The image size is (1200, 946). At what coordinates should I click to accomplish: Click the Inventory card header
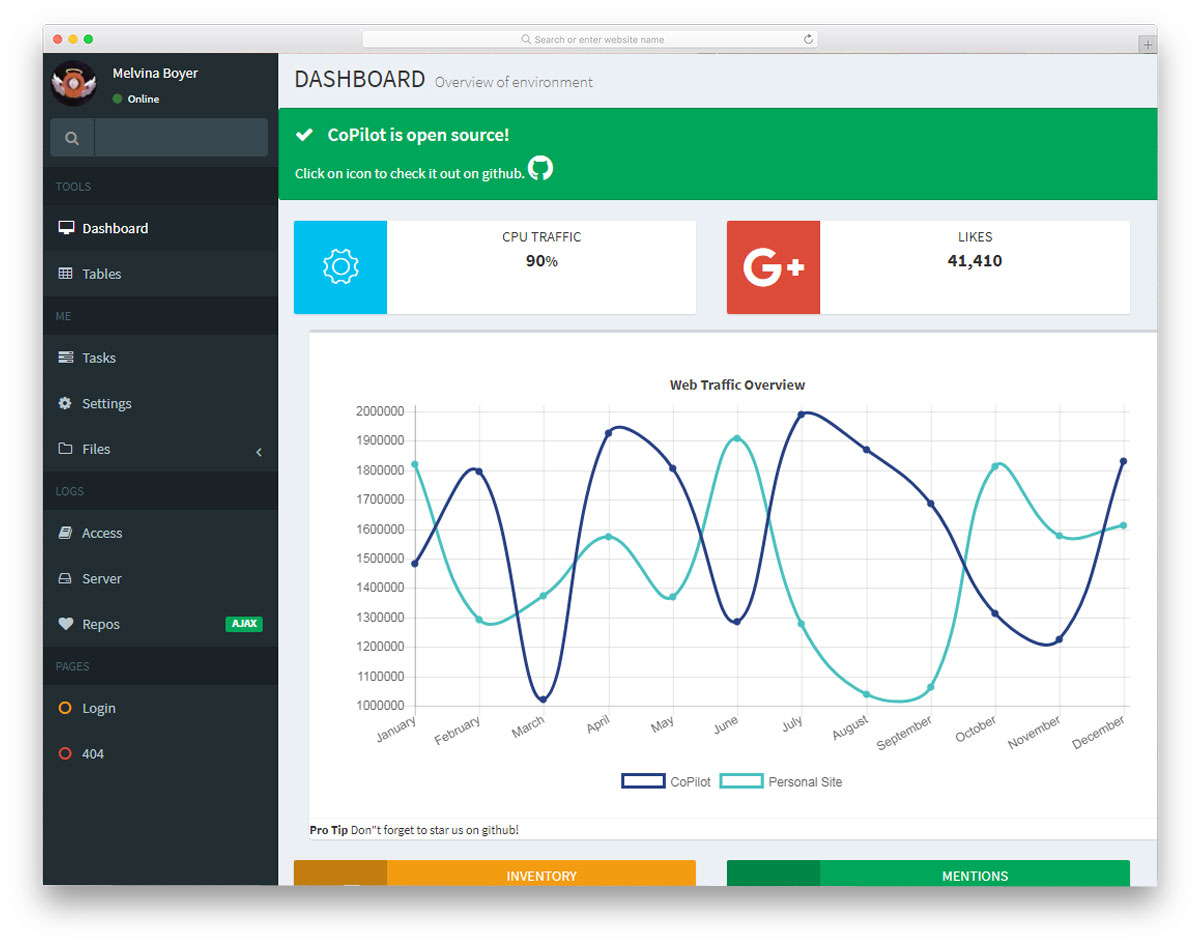coord(541,875)
